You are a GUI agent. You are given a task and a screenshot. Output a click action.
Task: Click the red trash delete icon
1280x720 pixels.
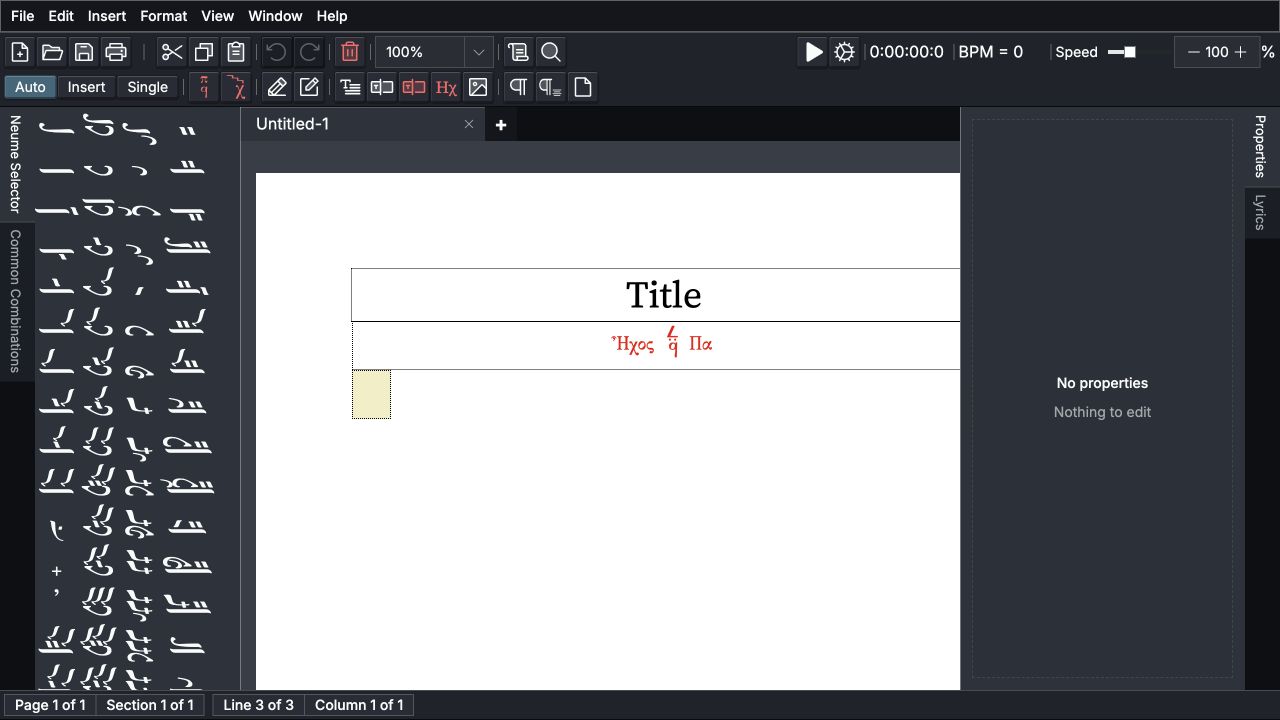(350, 52)
